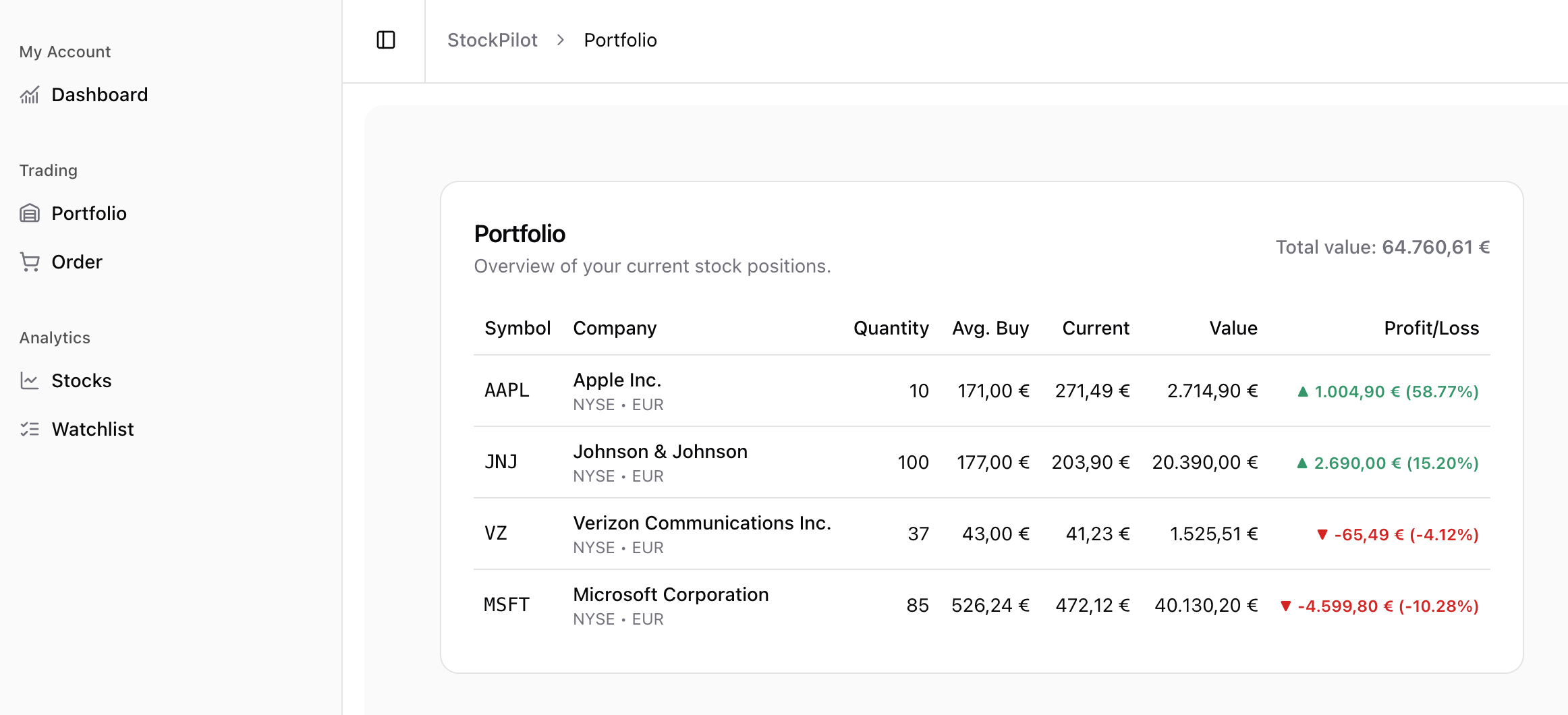
Task: Open the Watchlist page
Action: [x=92, y=430]
